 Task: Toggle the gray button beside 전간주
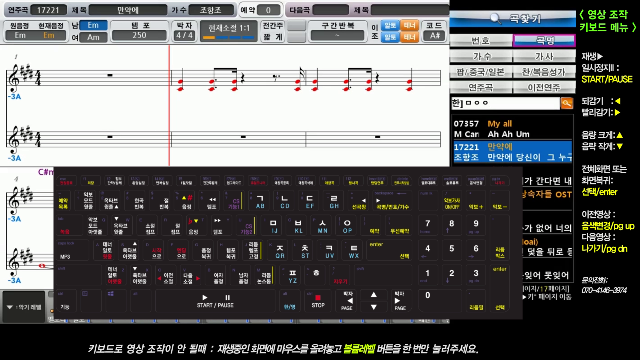coord(296,25)
